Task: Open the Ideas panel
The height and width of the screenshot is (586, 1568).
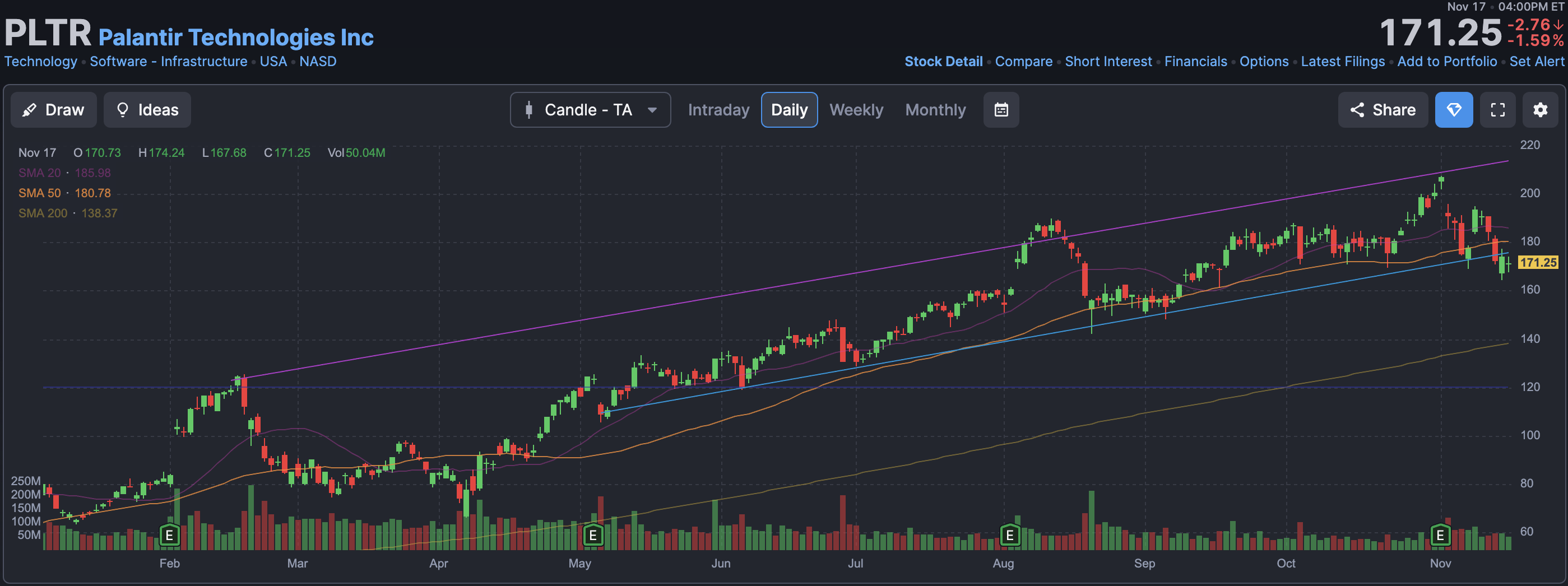Action: point(147,110)
